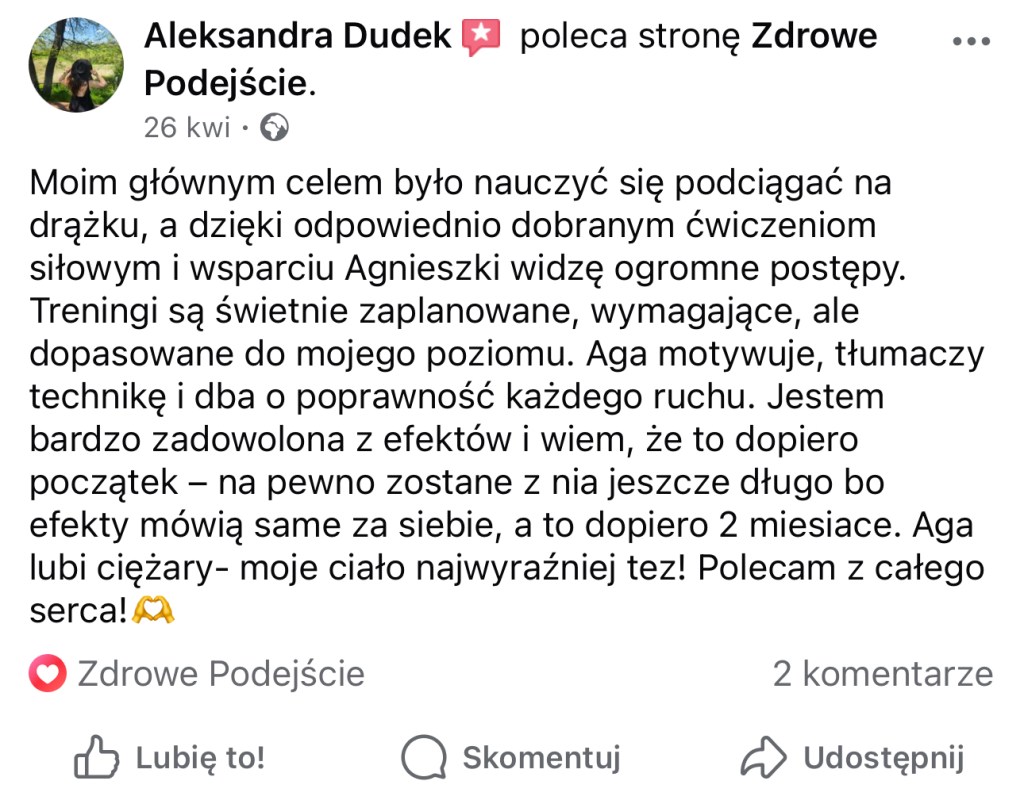Screen dimensions: 1024x796
Task: Click the speech bubble comment icon
Action: click(x=424, y=757)
